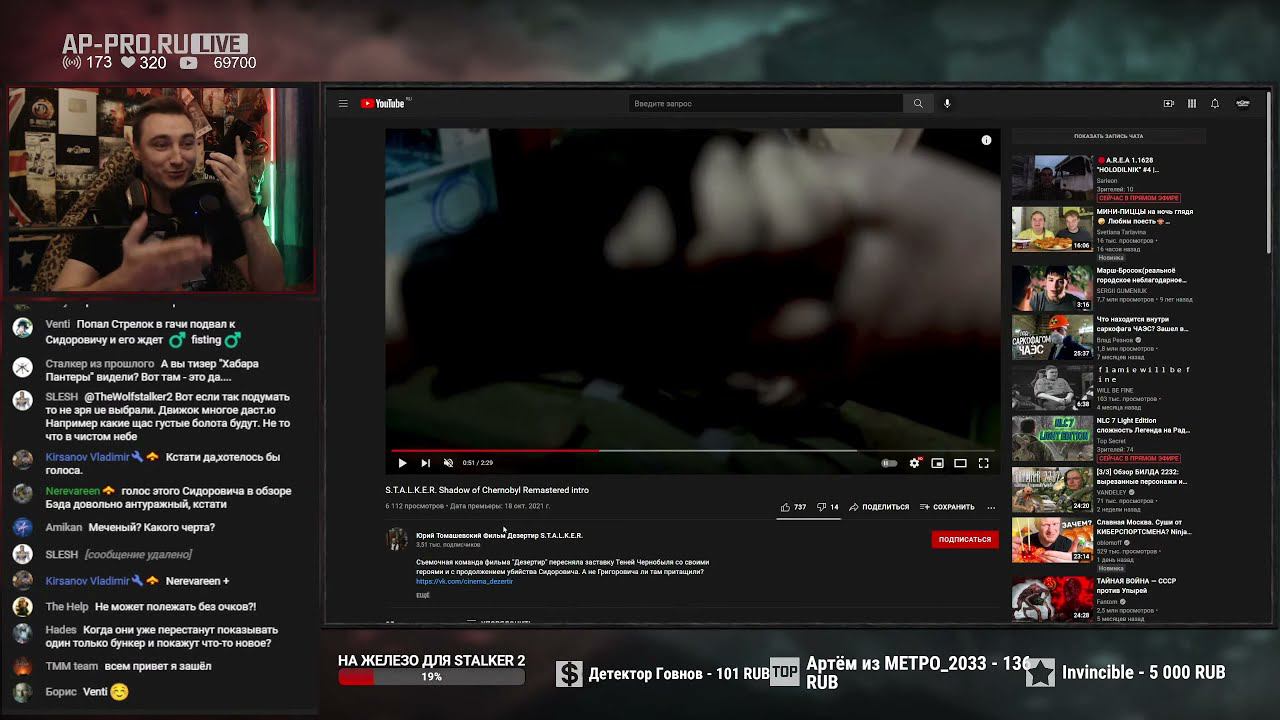Click the dollar donation icon in ticker
This screenshot has width=1280, height=720.
tap(569, 674)
